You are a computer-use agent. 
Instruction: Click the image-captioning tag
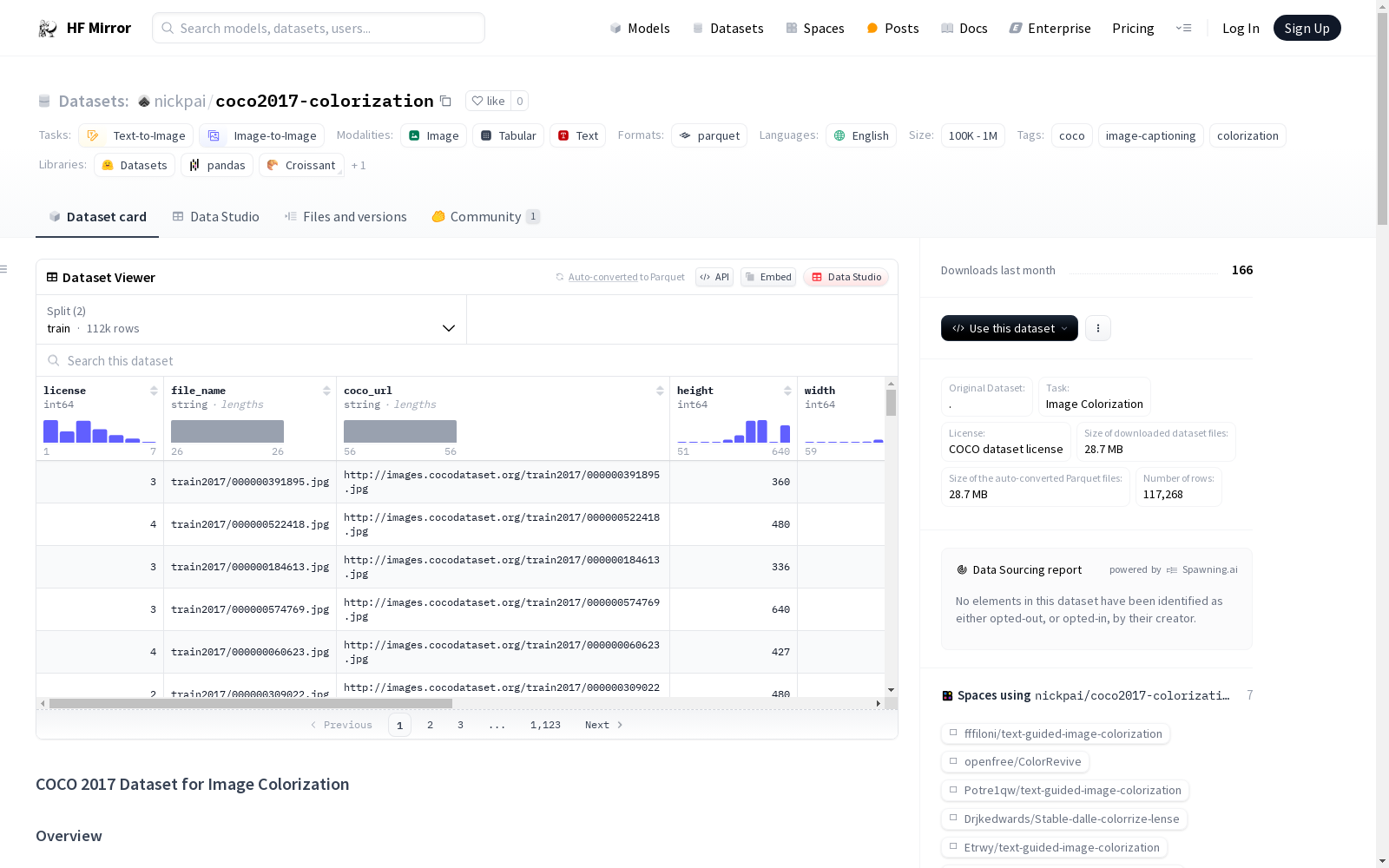point(1151,135)
